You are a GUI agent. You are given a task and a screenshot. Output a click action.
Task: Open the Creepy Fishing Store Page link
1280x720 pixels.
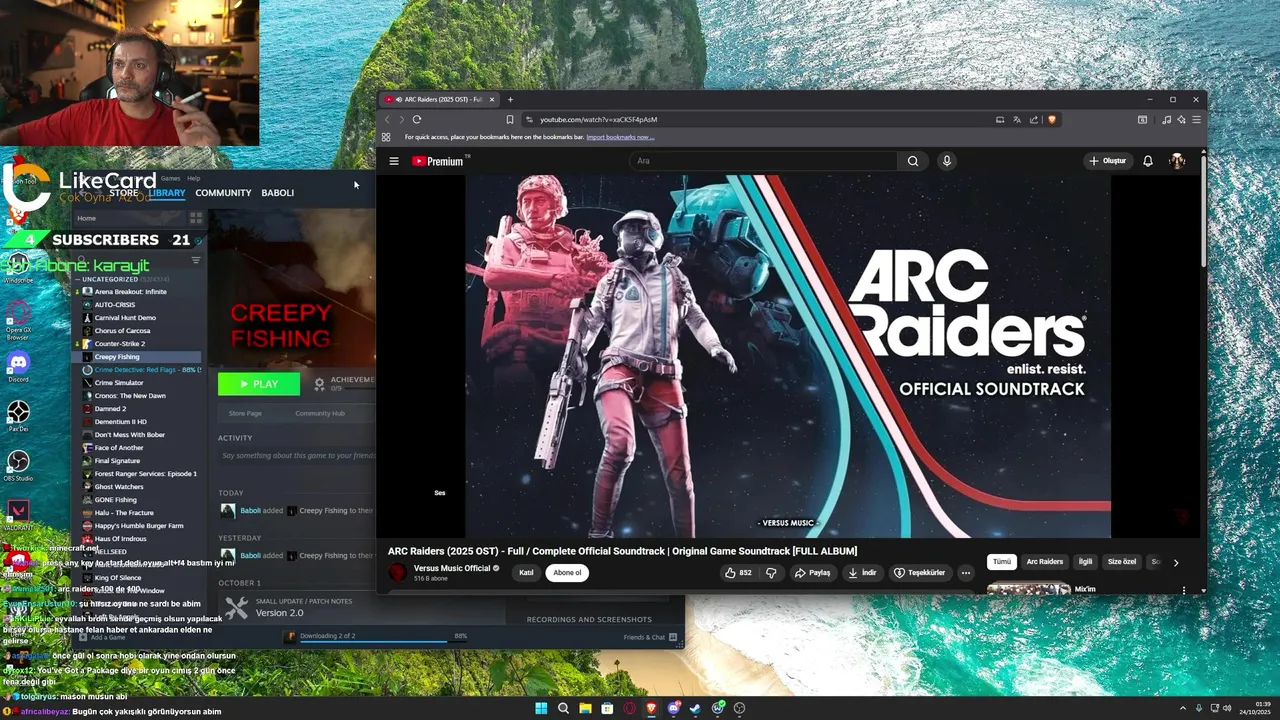coord(245,413)
